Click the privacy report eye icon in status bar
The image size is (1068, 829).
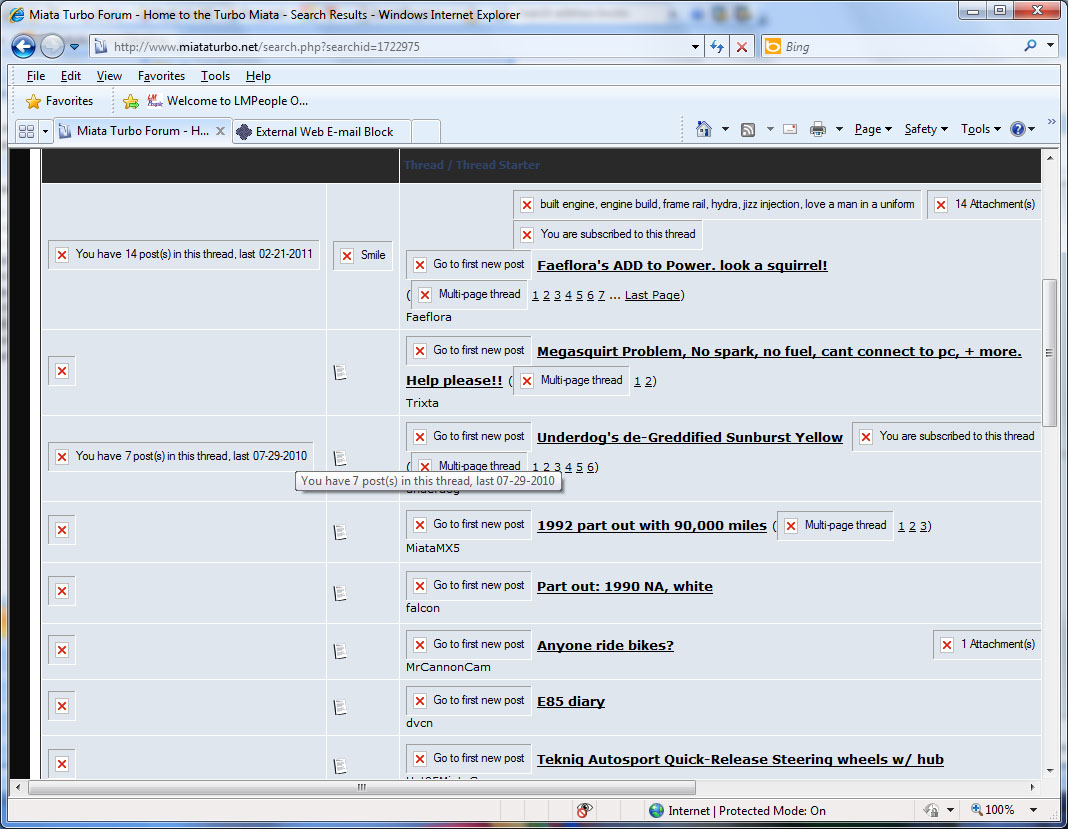click(584, 810)
